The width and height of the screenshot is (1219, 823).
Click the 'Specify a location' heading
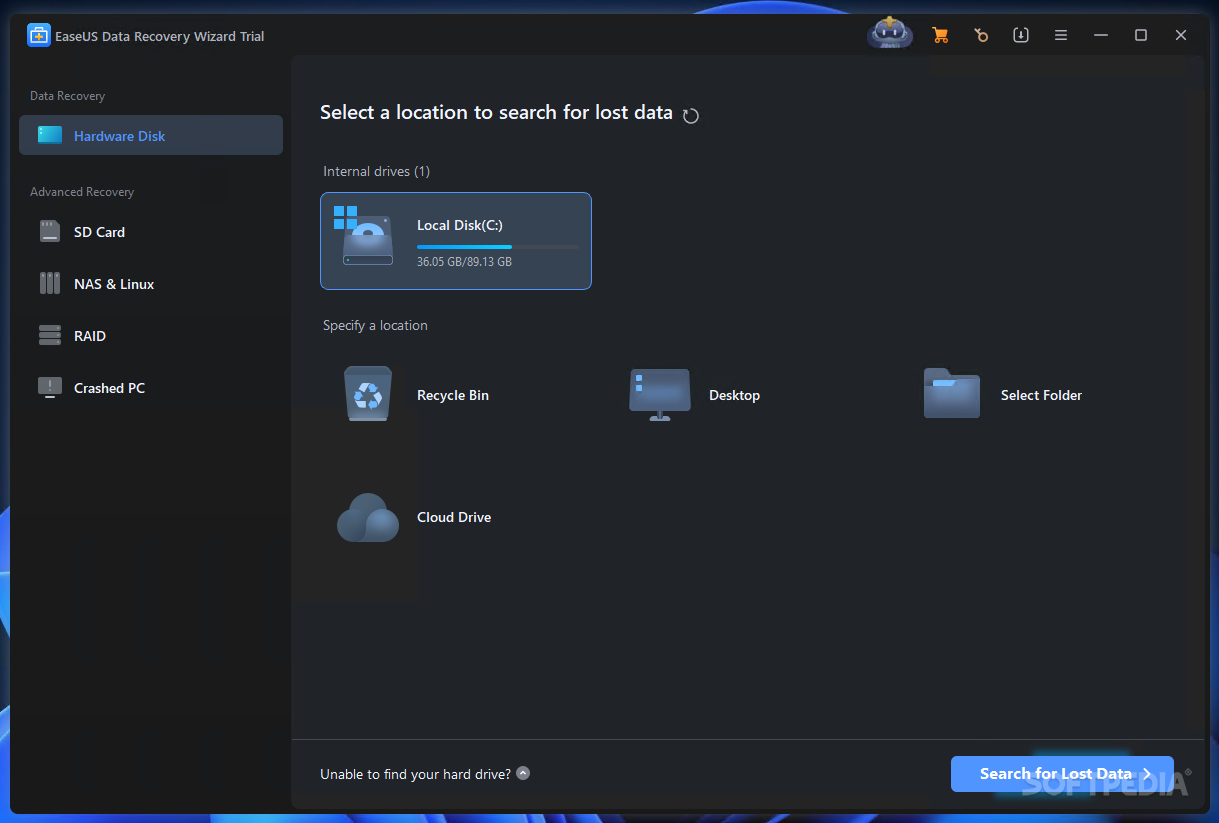375,326
